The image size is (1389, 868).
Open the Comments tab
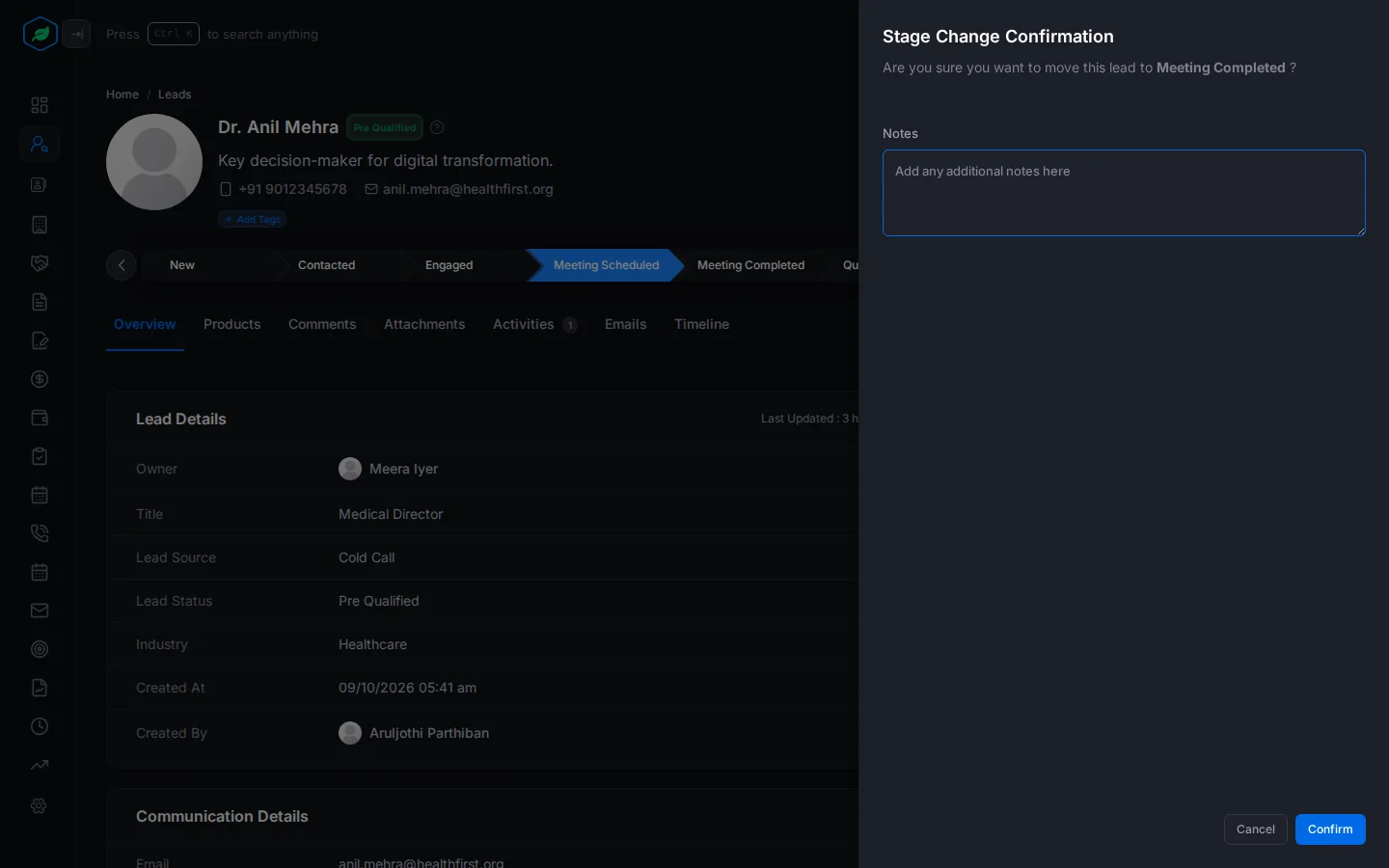click(x=322, y=324)
